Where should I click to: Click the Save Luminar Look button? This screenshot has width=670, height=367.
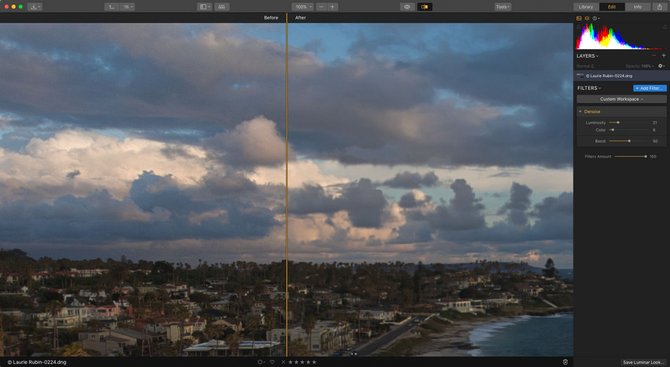tap(643, 362)
